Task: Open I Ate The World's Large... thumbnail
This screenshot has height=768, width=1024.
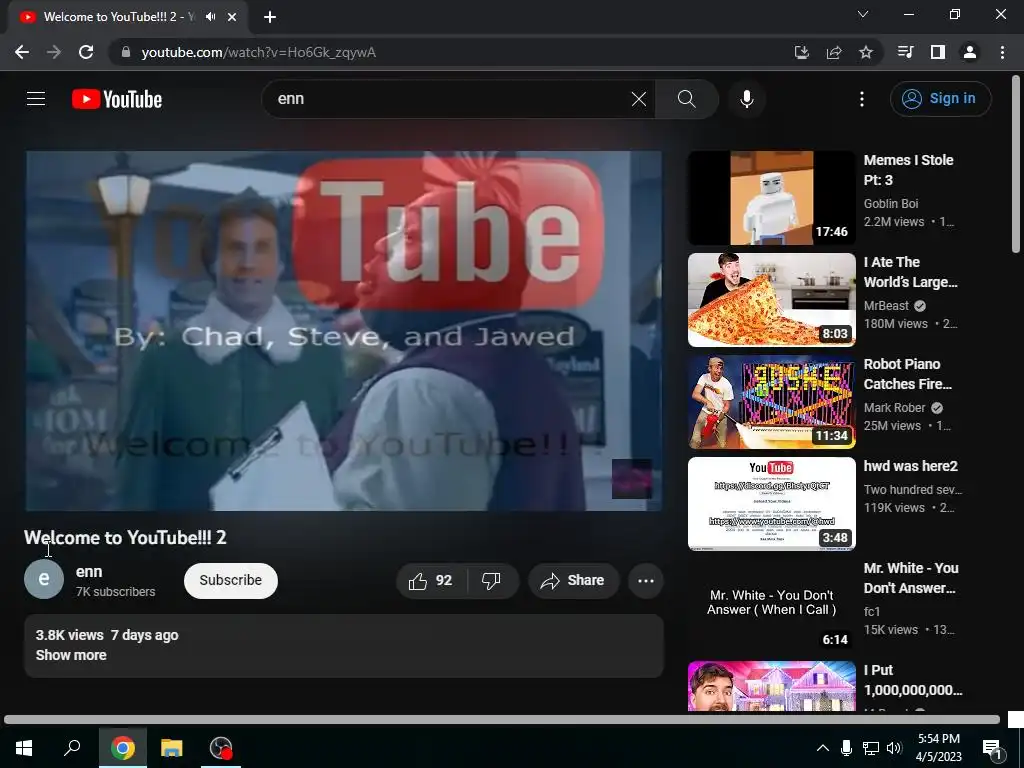Action: coord(771,300)
